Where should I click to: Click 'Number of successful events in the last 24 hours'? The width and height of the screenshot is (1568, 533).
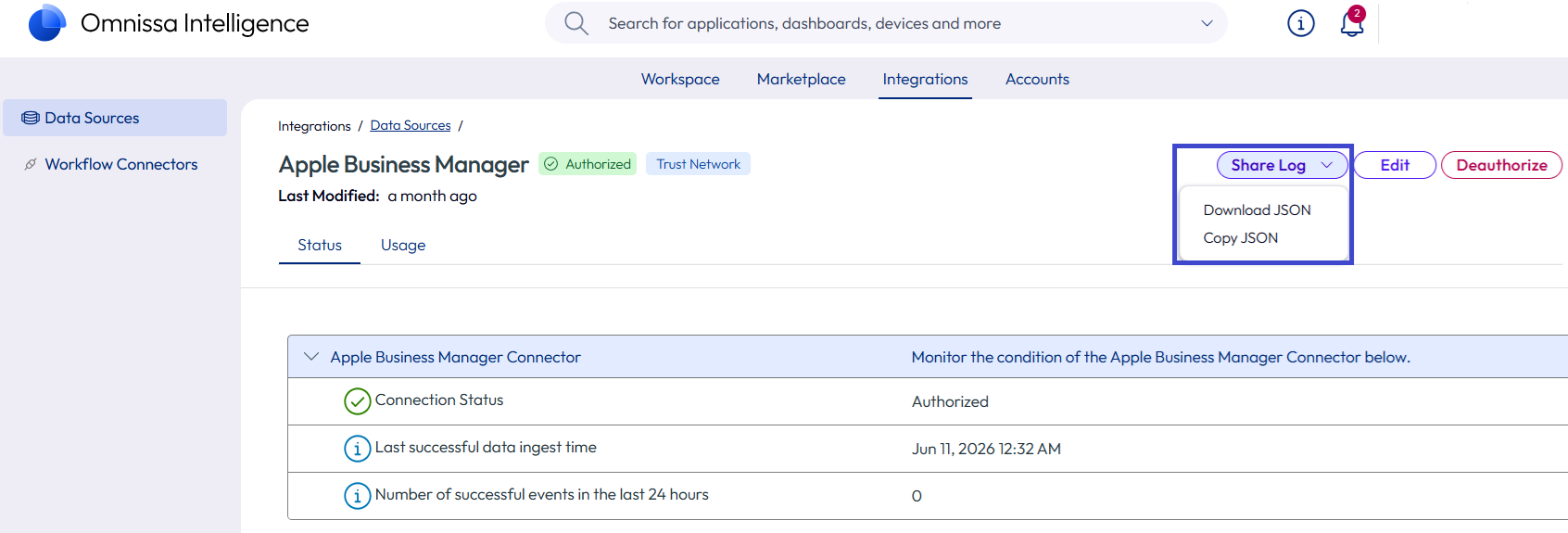click(x=541, y=495)
